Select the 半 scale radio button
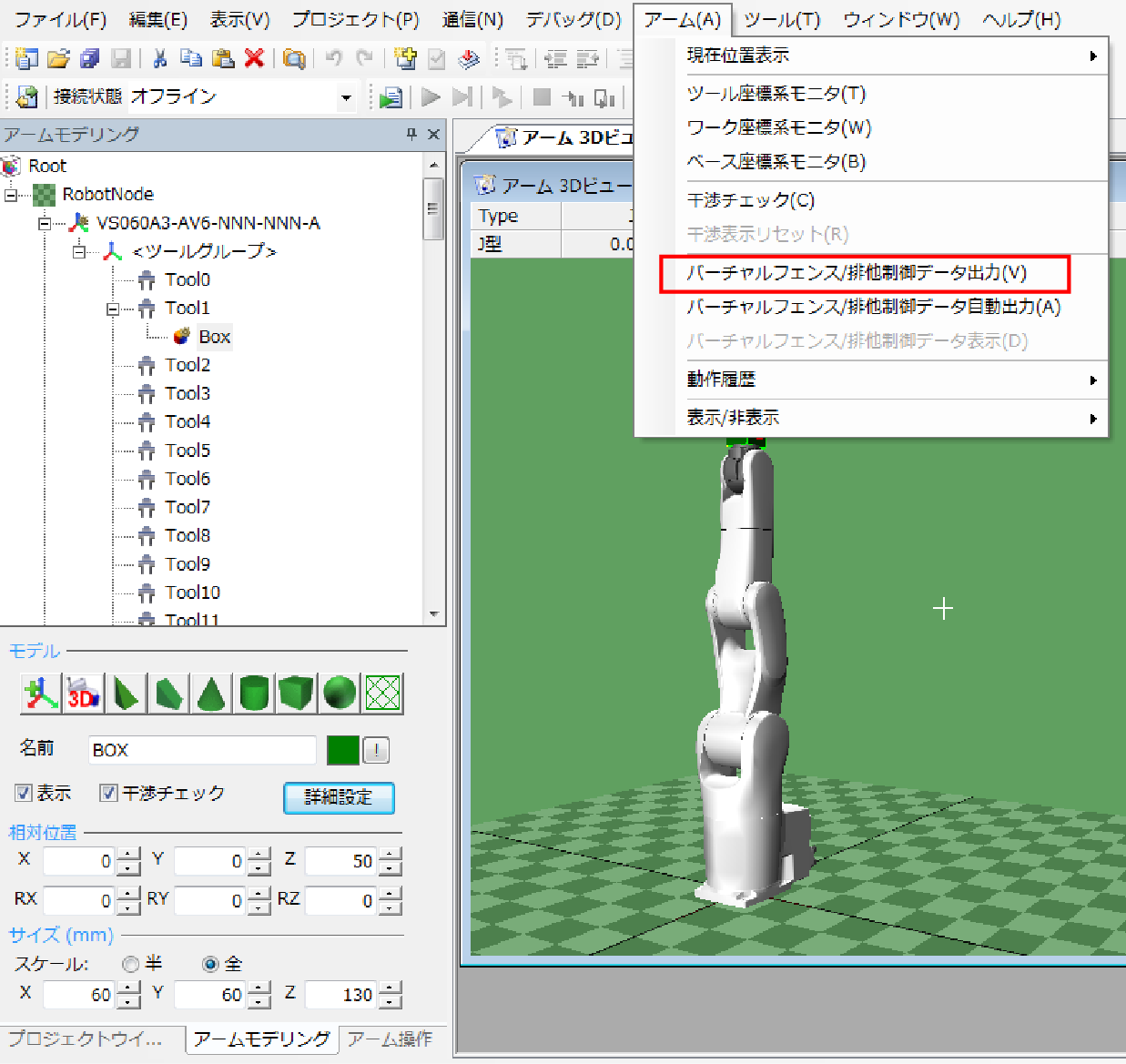The width and height of the screenshot is (1126, 1064). tap(131, 964)
